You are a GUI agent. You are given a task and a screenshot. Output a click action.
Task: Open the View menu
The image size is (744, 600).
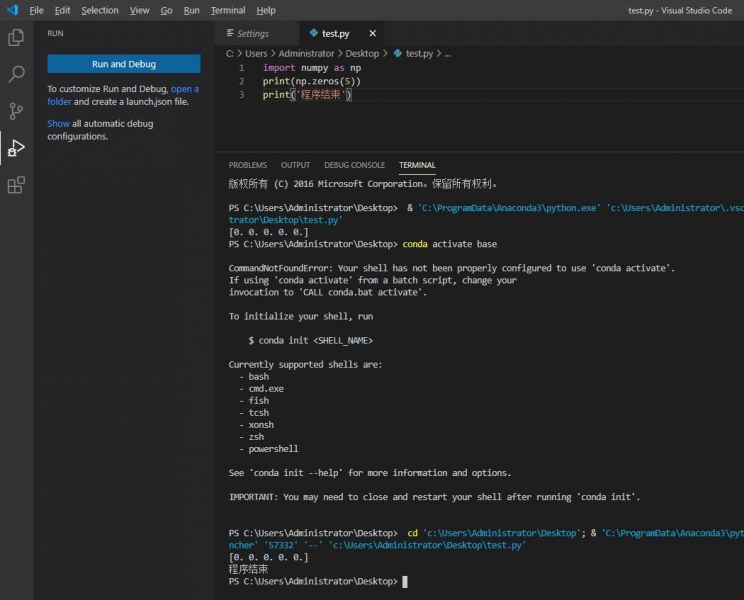click(139, 10)
